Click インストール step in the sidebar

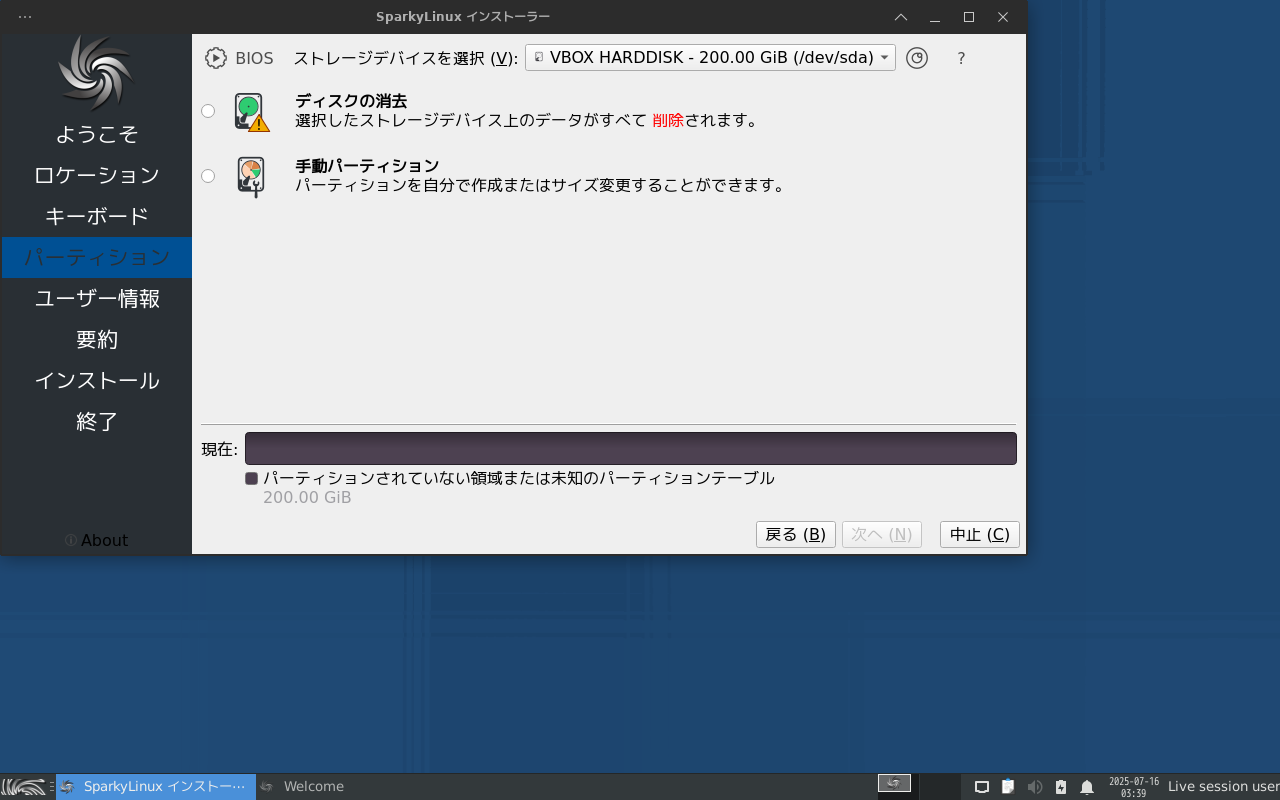(x=96, y=380)
